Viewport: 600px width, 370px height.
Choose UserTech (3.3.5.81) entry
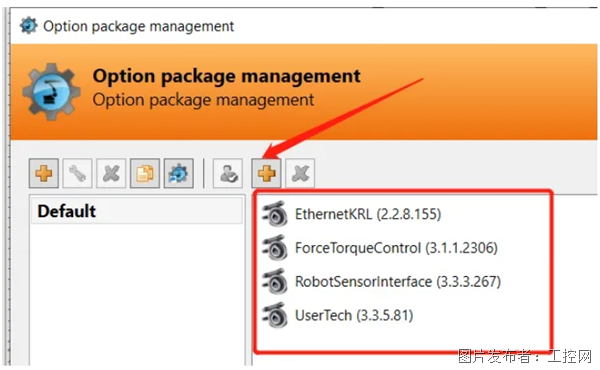(354, 316)
